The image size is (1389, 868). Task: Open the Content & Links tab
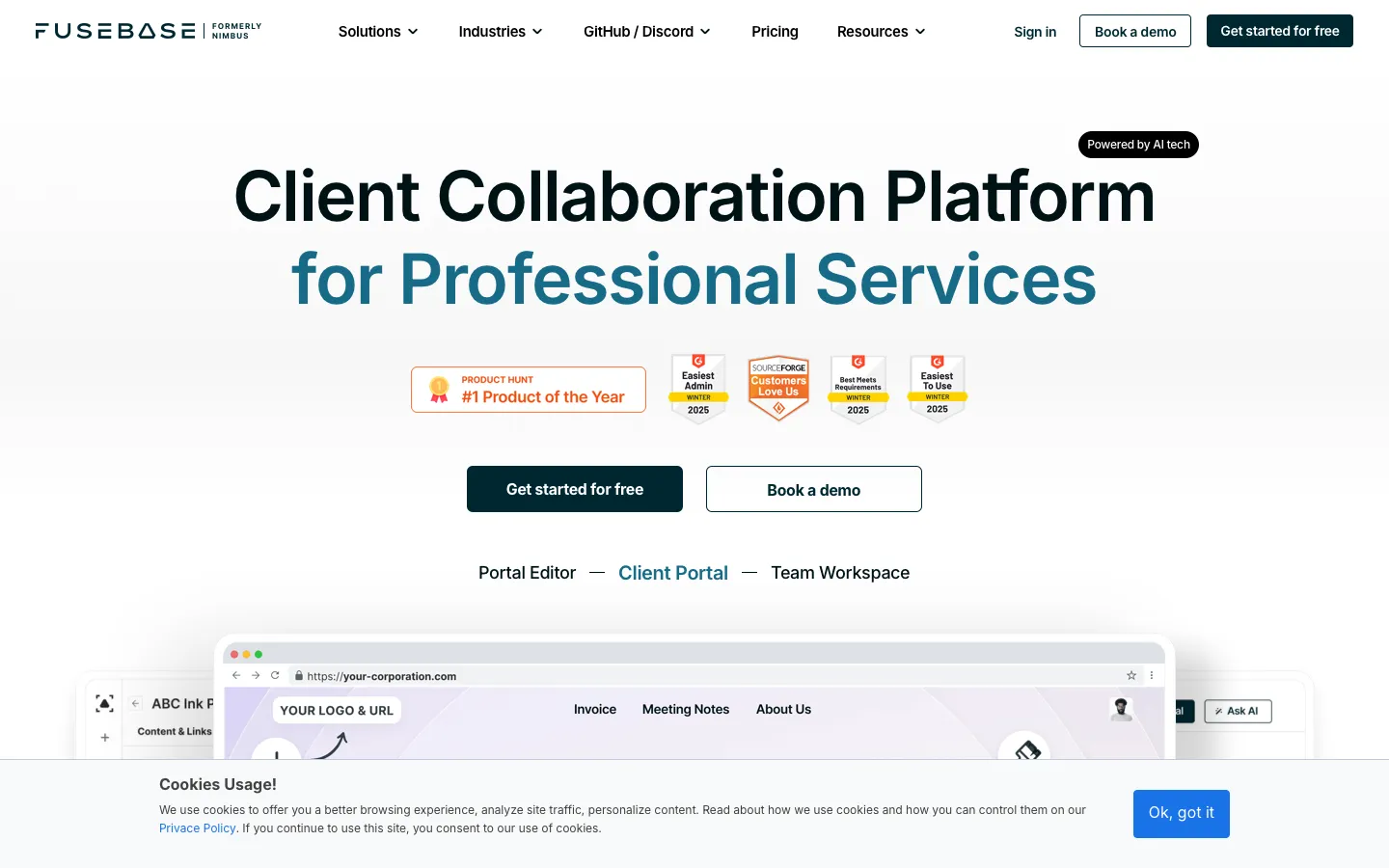point(175,732)
